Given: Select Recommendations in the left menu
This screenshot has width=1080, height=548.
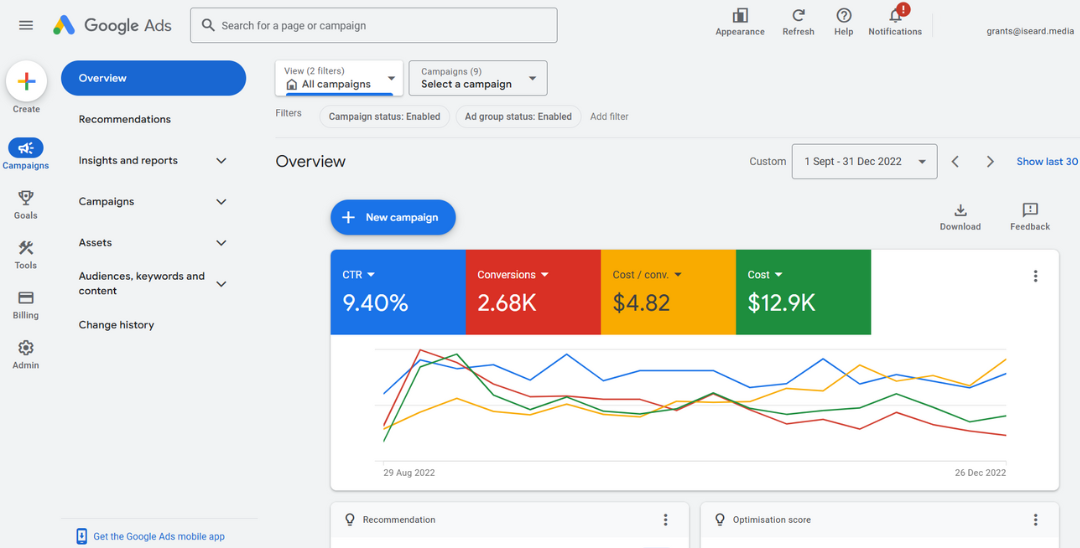Looking at the screenshot, I should point(125,119).
